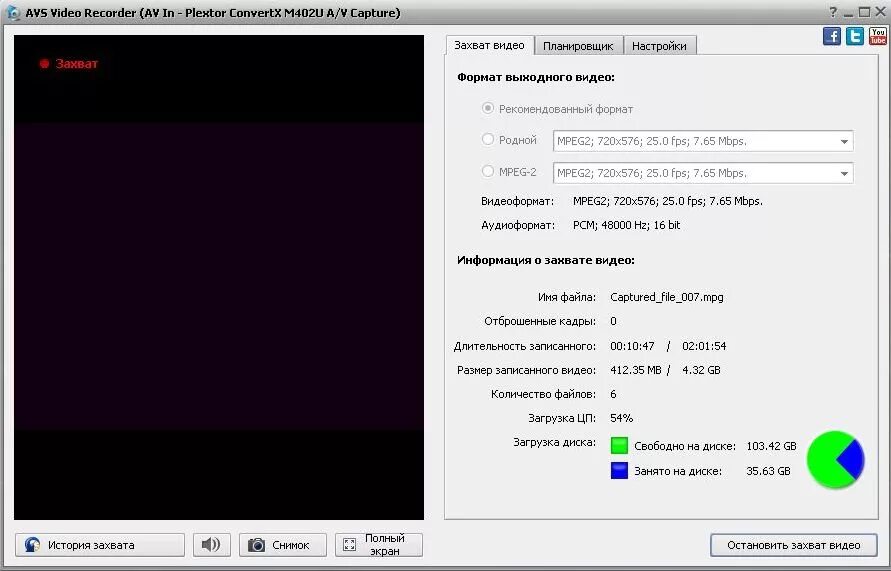The image size is (891, 571).
Task: Open История захвата
Action: click(100, 545)
